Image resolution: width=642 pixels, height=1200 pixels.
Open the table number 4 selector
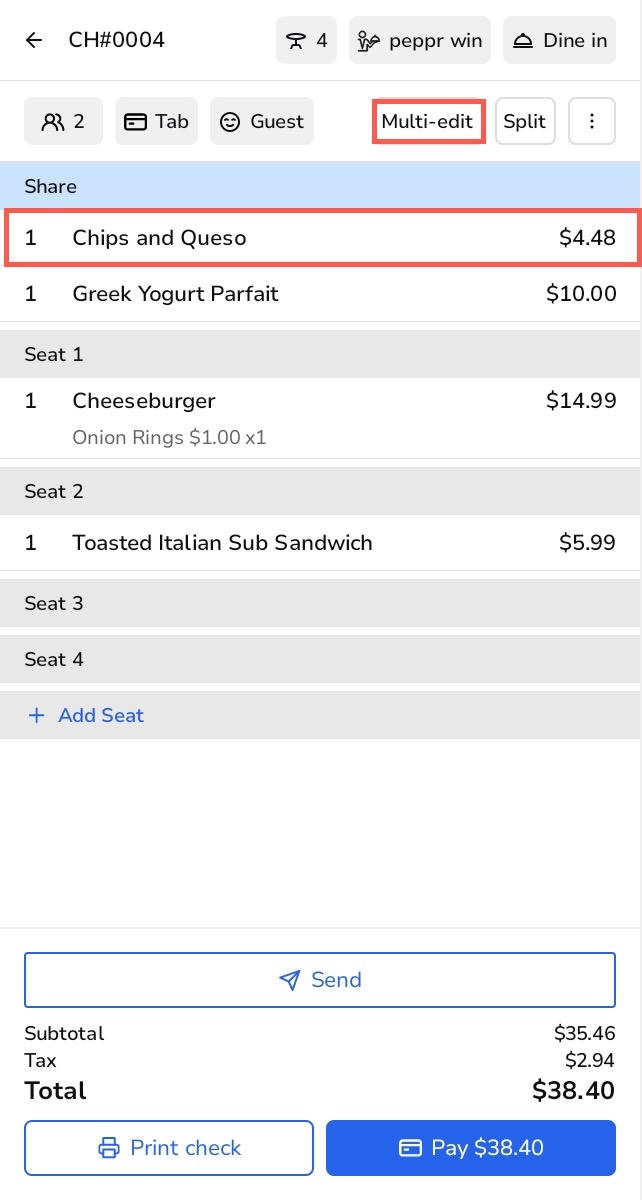(306, 41)
